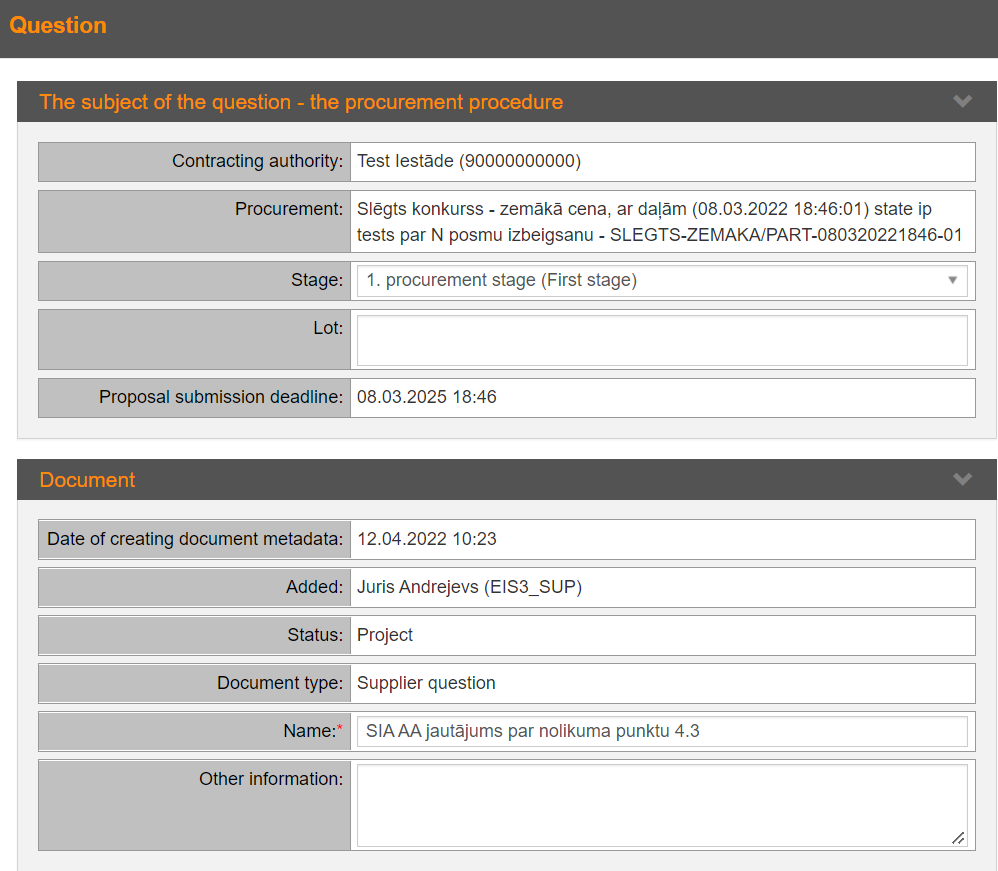Click into the Lot input field
Viewport: 998px width, 871px height.
[x=661, y=340]
